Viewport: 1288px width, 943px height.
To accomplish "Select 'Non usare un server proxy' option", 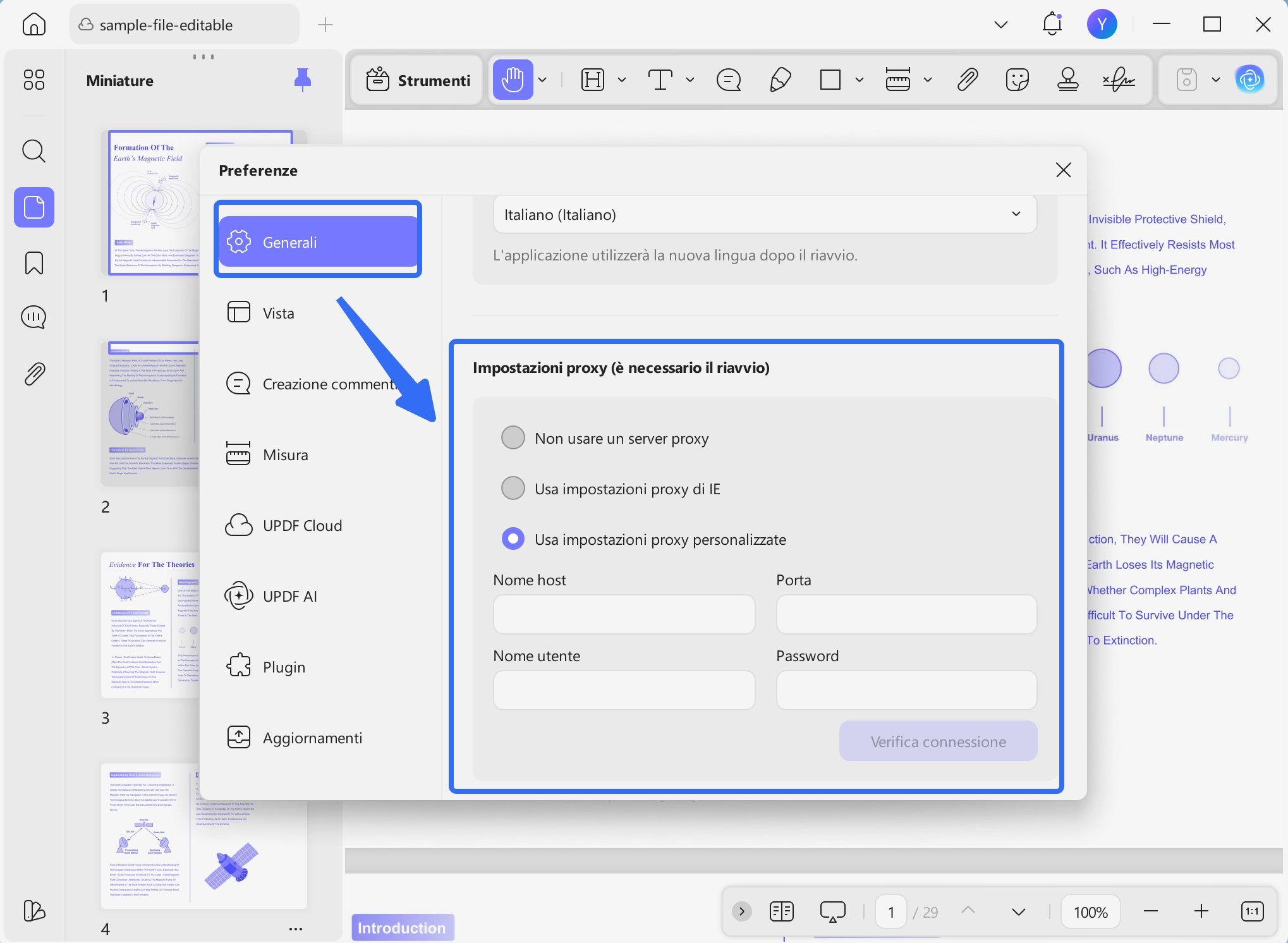I will click(513, 437).
